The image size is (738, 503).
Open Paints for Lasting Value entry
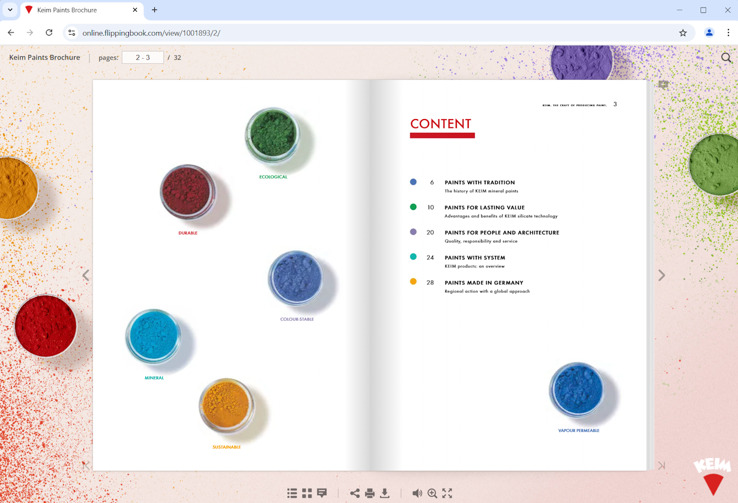[484, 208]
